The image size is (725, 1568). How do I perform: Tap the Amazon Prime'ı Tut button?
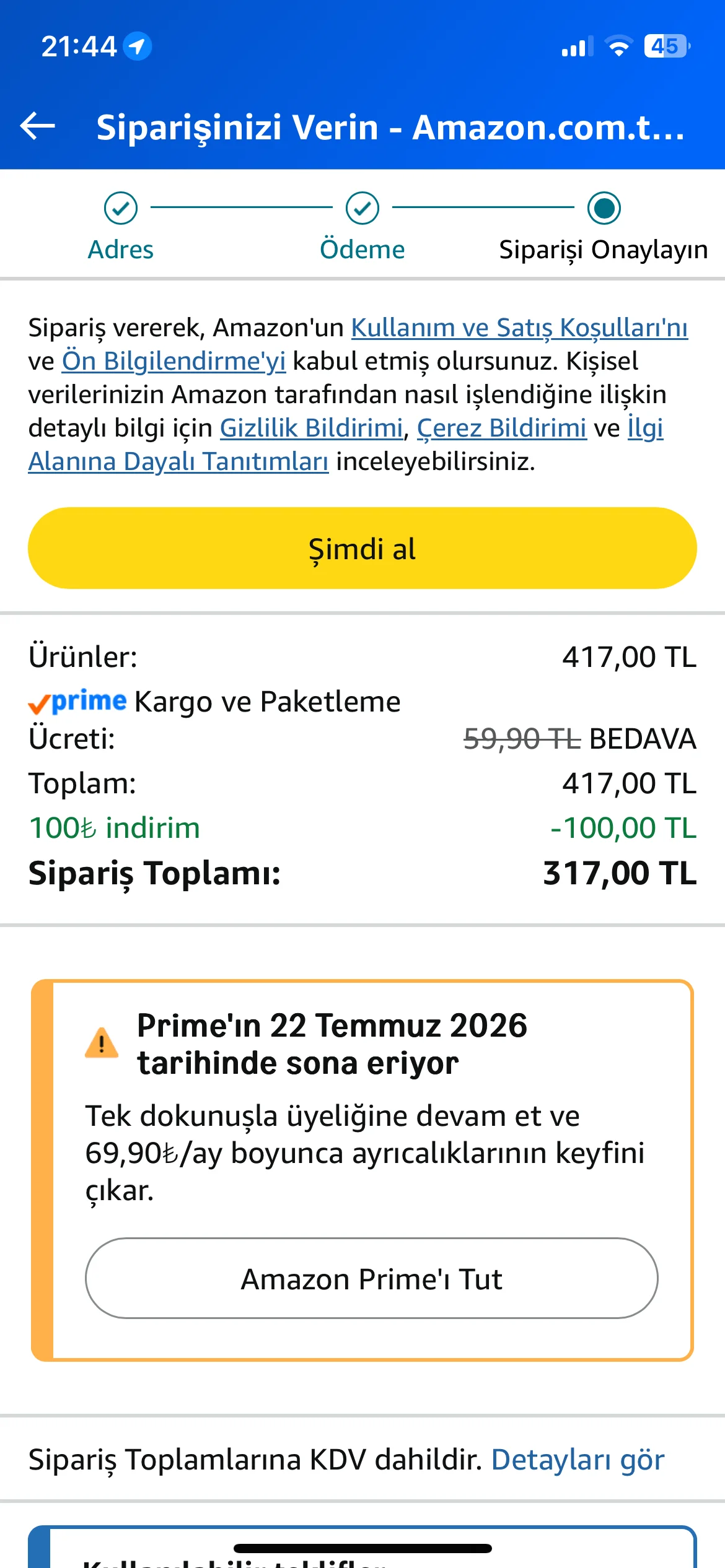click(x=372, y=1278)
